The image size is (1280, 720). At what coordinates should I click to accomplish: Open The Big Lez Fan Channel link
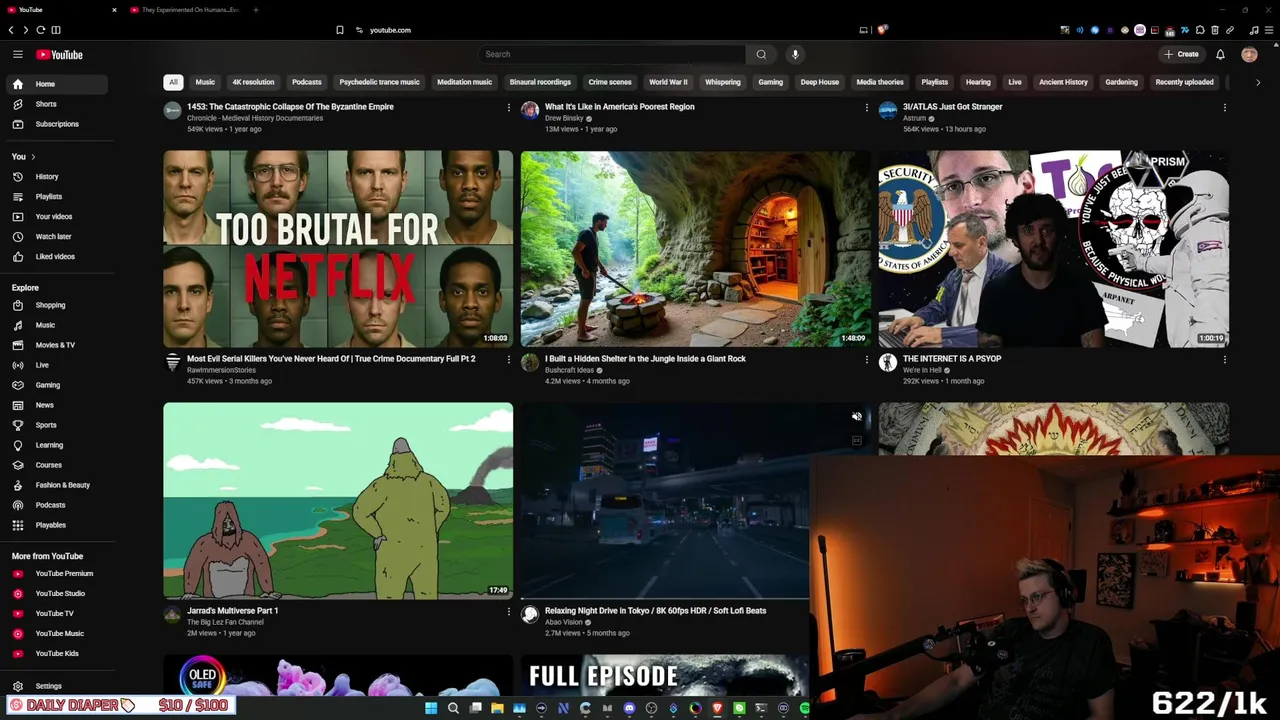[225, 622]
